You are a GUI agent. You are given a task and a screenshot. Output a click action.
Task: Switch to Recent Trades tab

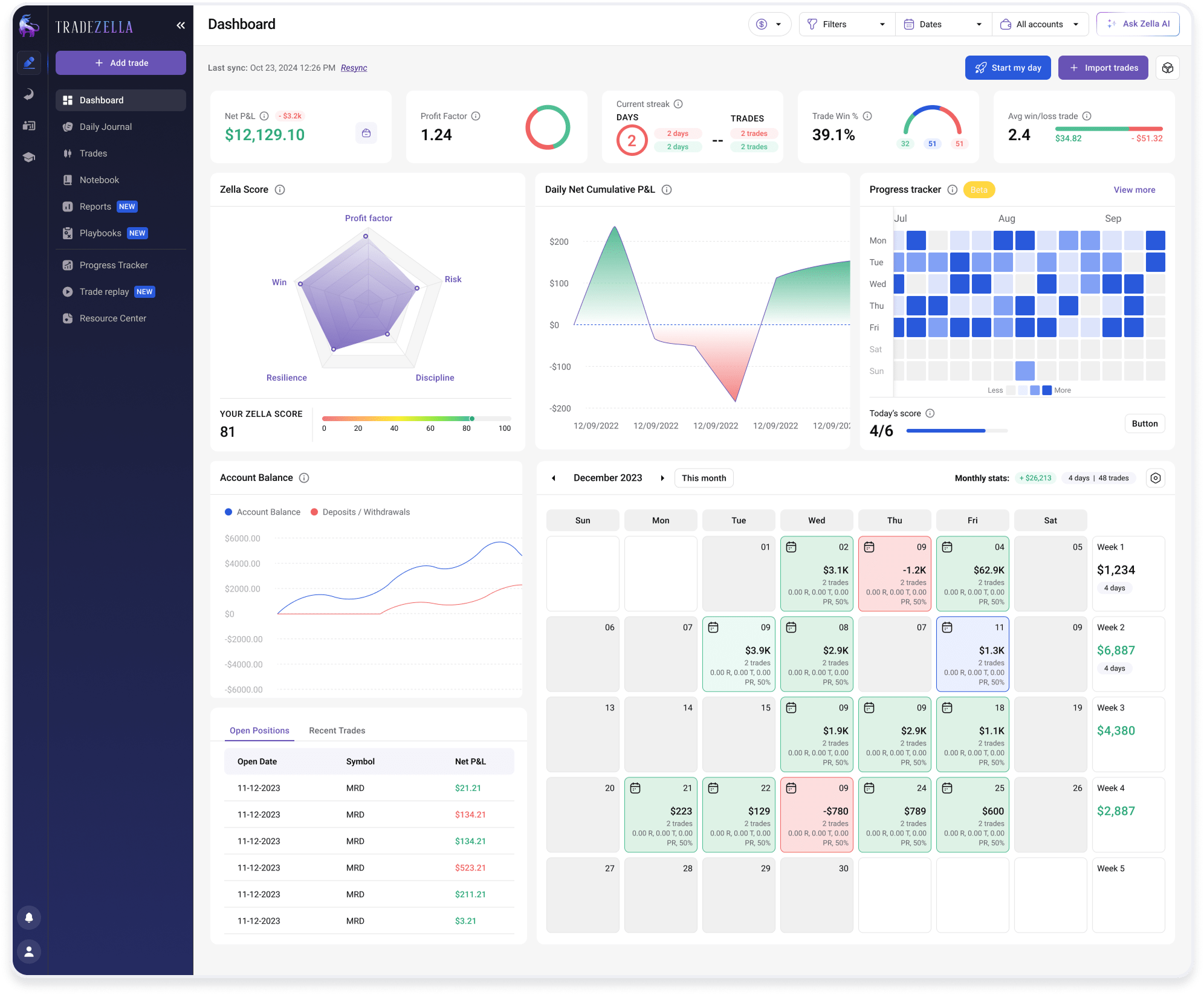(337, 730)
